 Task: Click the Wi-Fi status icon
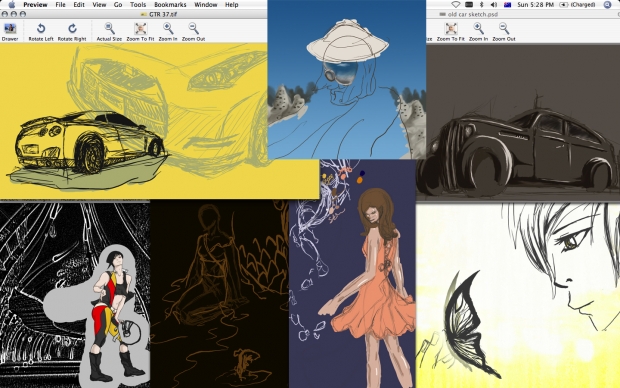coord(456,5)
